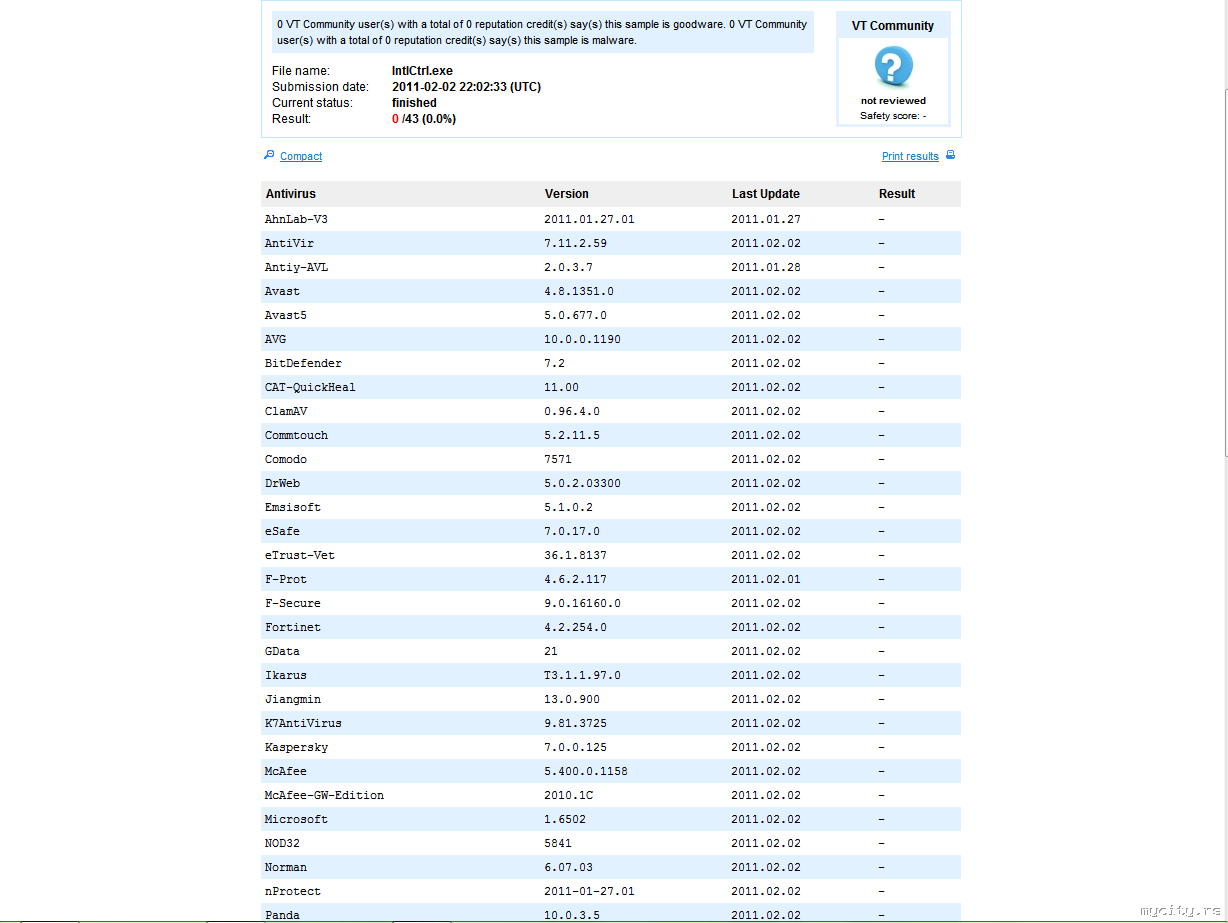Click the VT Community heading
This screenshot has width=1228, height=923.
point(893,26)
